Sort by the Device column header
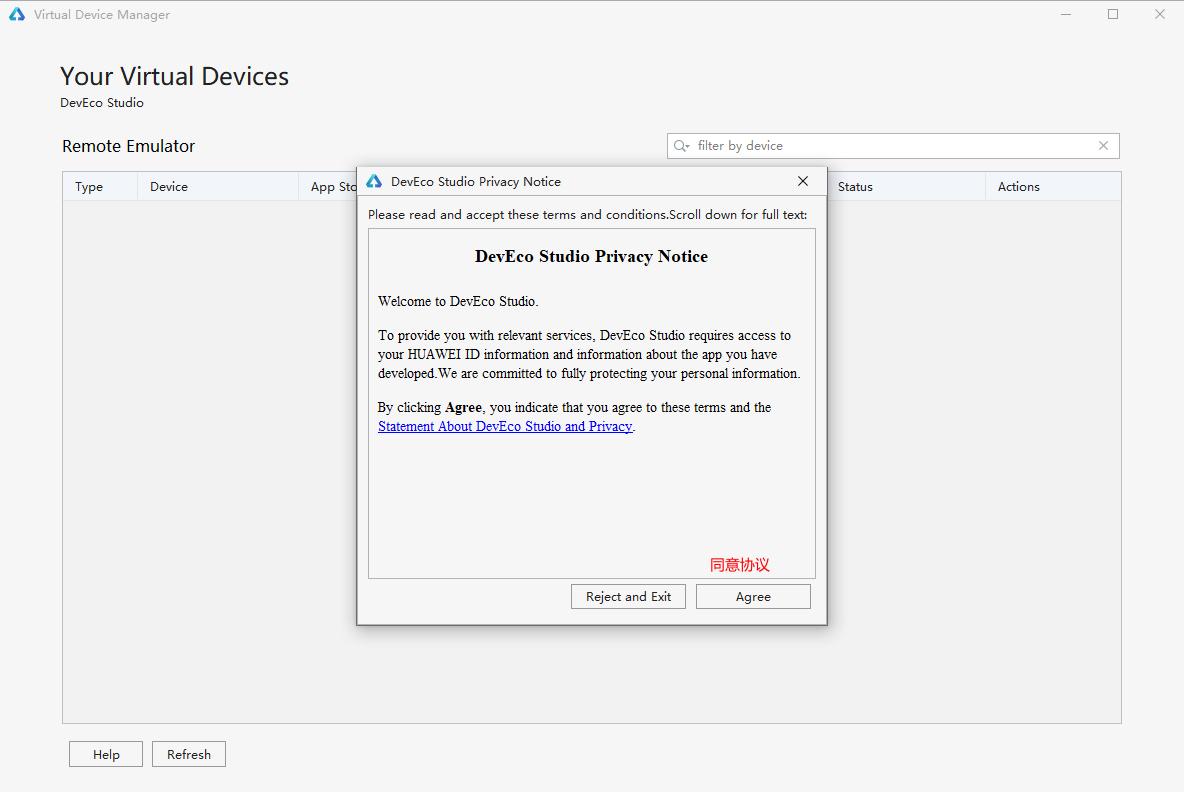 coord(169,187)
